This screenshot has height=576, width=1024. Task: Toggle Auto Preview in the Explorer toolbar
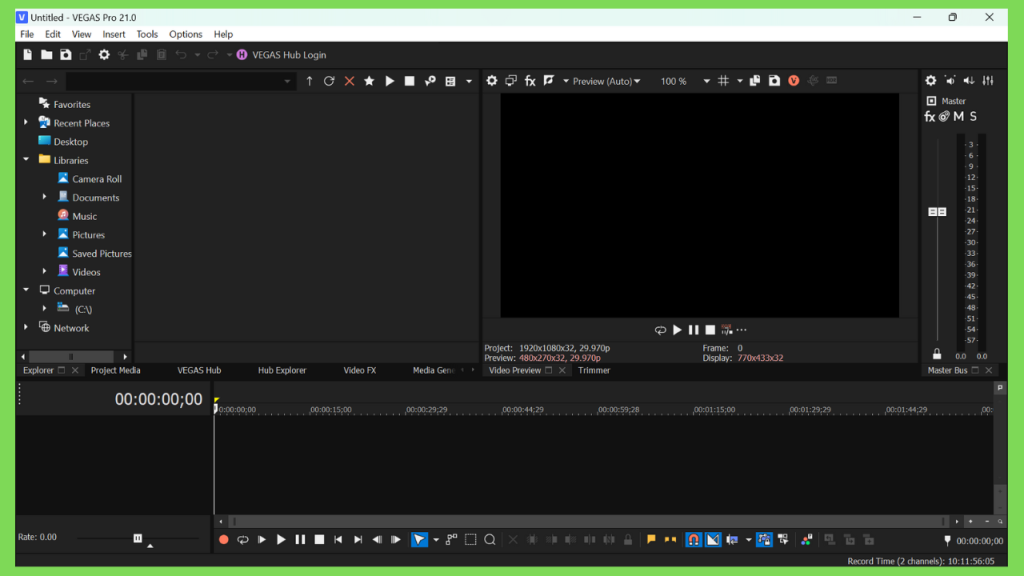(430, 81)
